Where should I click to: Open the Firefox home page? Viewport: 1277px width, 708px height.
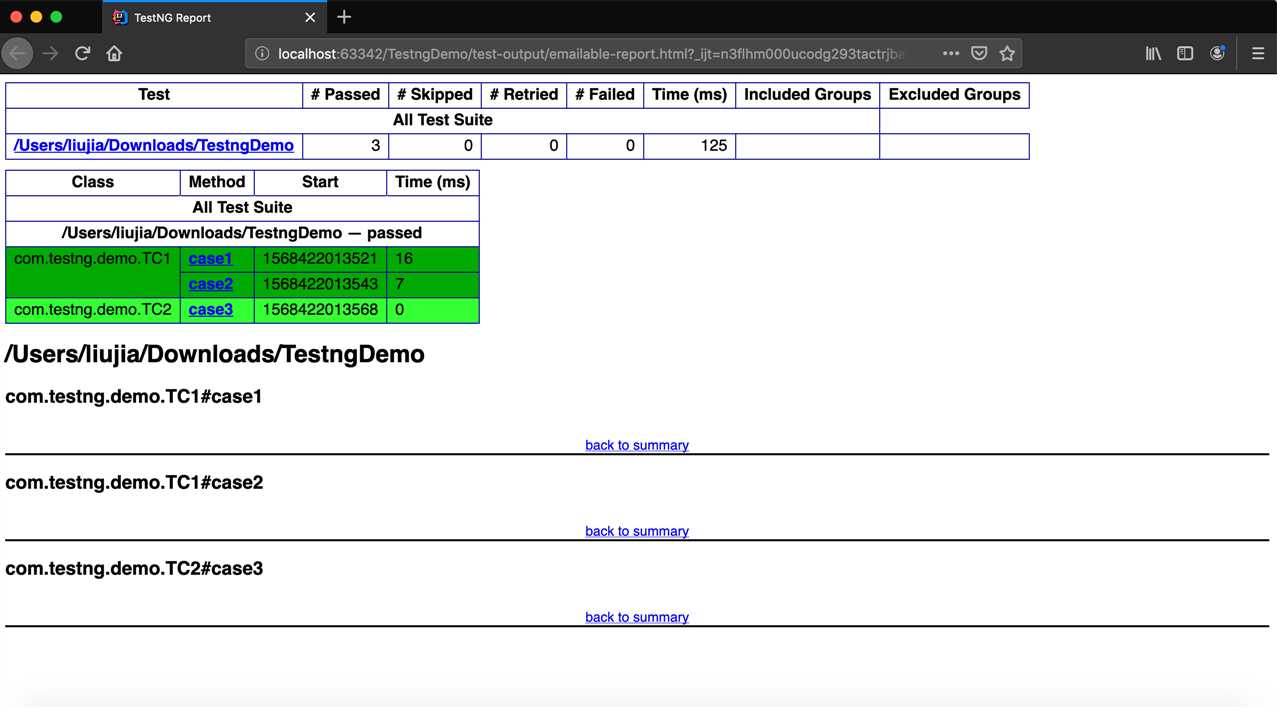114,53
